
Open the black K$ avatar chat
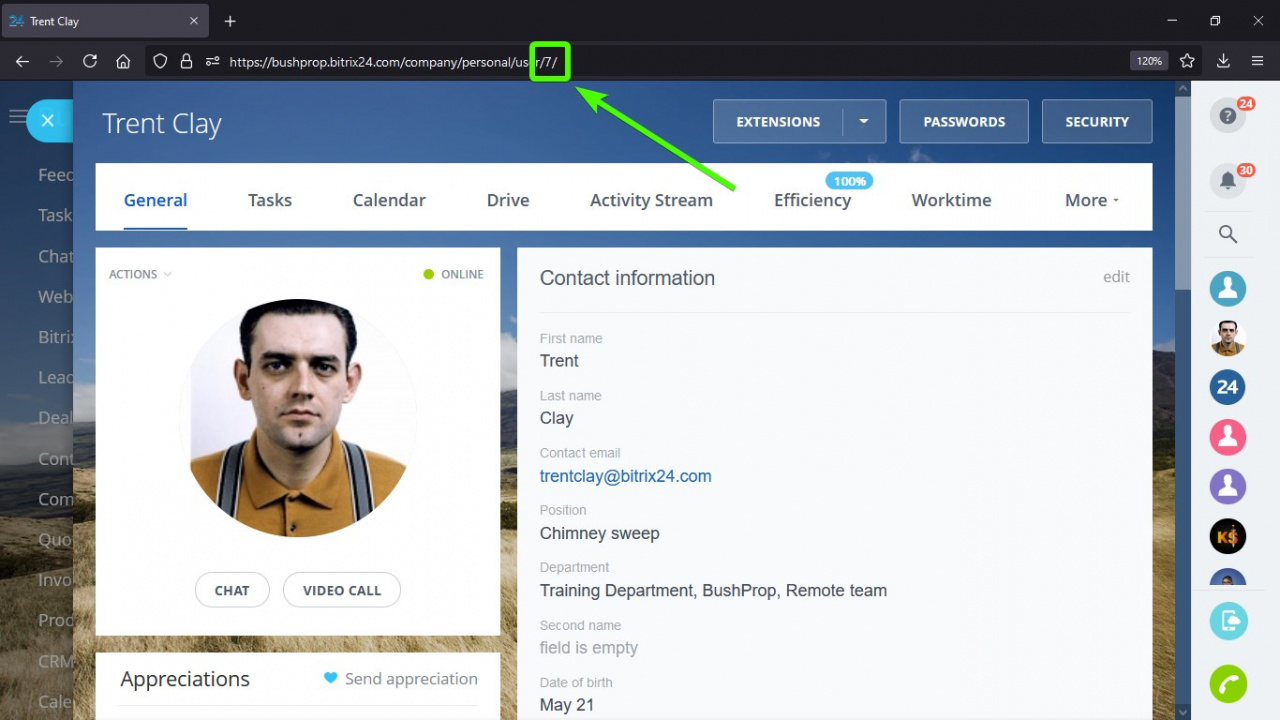point(1228,537)
